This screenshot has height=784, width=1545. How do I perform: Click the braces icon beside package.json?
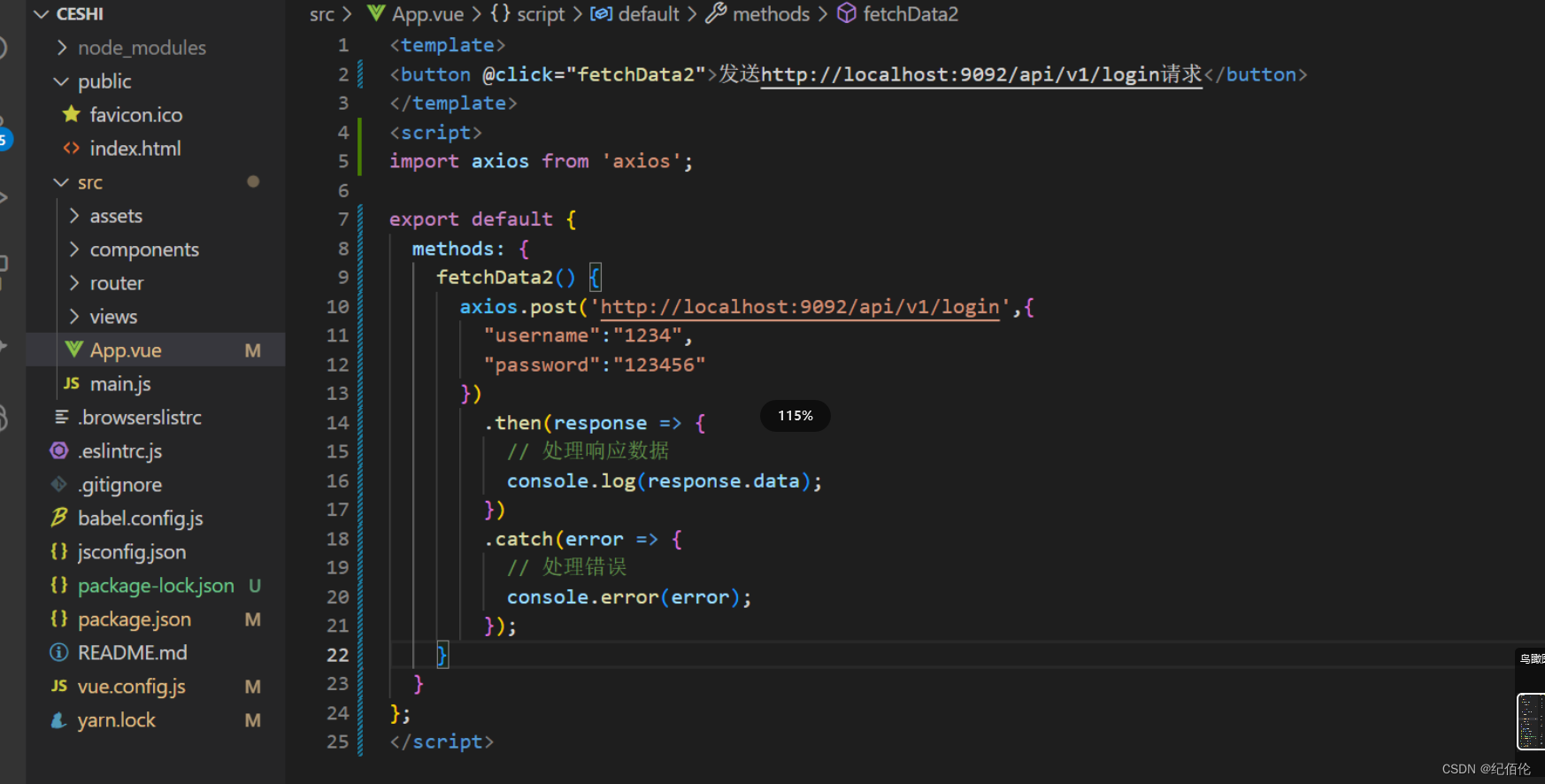click(59, 619)
